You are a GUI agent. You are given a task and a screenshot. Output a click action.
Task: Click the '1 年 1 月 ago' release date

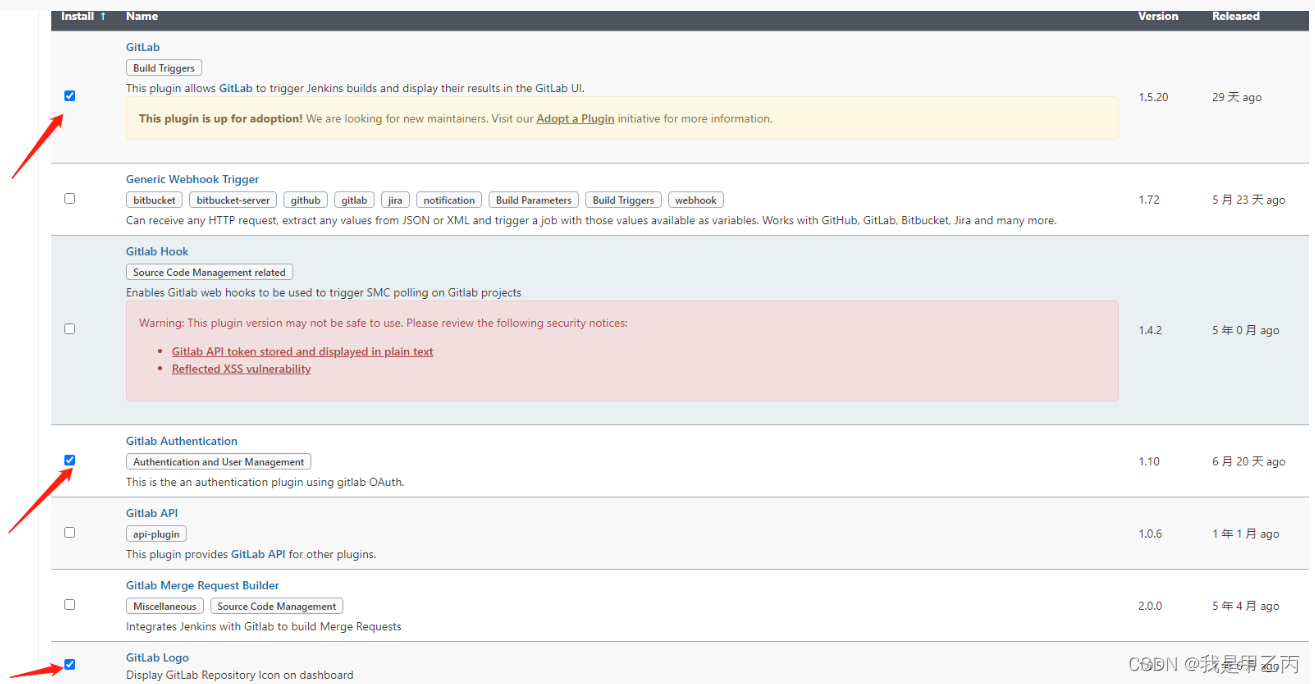(x=1246, y=534)
